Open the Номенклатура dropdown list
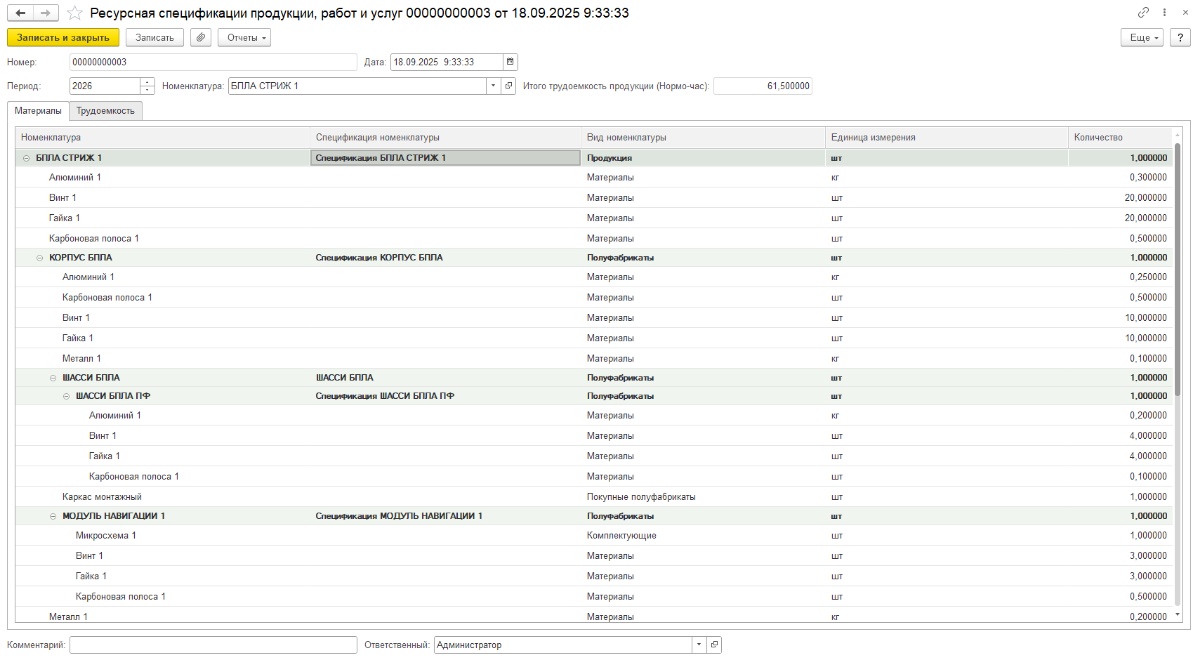The width and height of the screenshot is (1200, 660). click(492, 86)
